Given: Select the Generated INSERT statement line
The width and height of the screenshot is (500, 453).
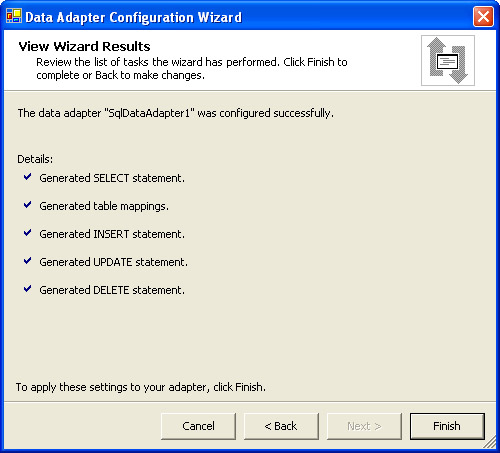Looking at the screenshot, I should click(x=112, y=234).
